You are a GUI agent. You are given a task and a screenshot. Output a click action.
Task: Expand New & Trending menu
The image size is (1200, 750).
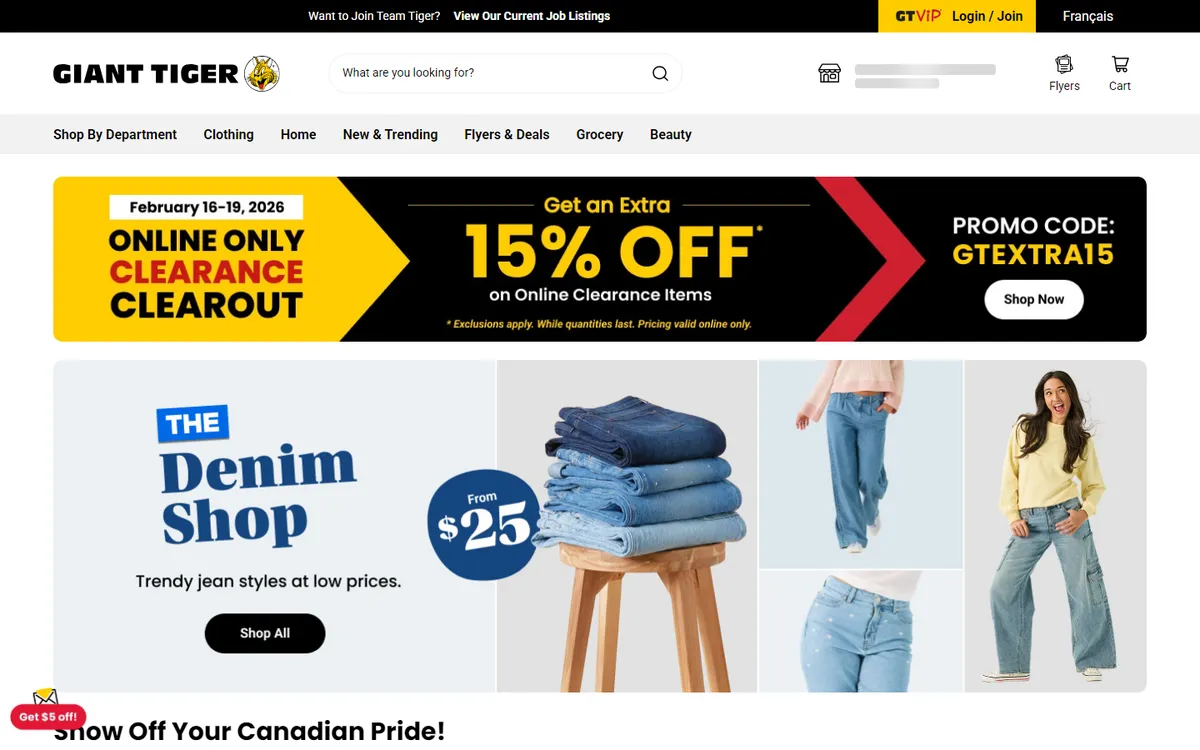[x=390, y=134]
